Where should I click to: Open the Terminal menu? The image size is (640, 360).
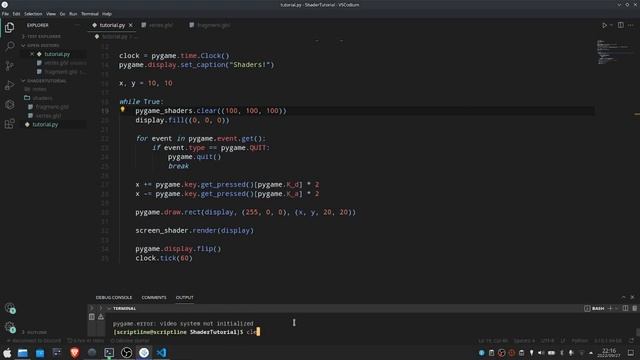(90, 14)
